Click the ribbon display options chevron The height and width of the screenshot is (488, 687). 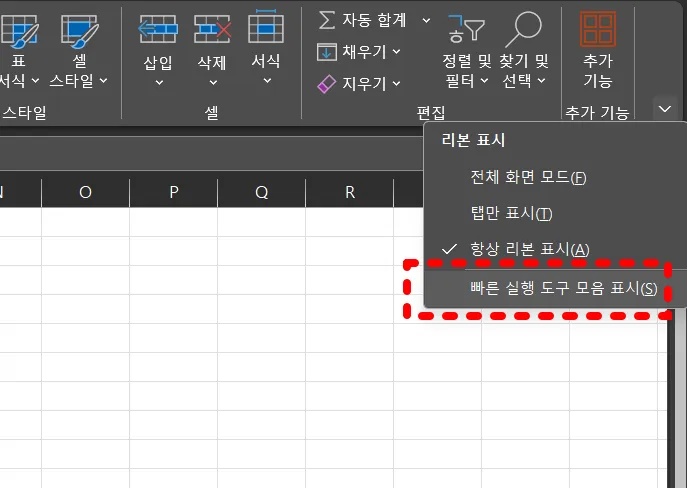[x=665, y=109]
